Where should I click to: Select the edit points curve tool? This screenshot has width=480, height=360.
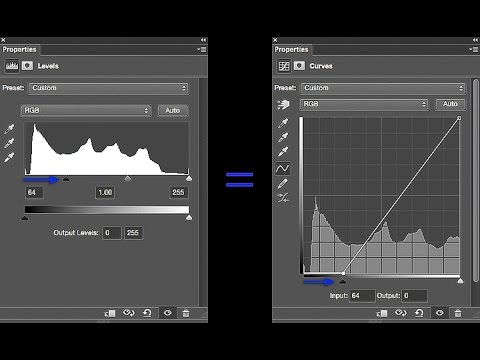[x=283, y=168]
